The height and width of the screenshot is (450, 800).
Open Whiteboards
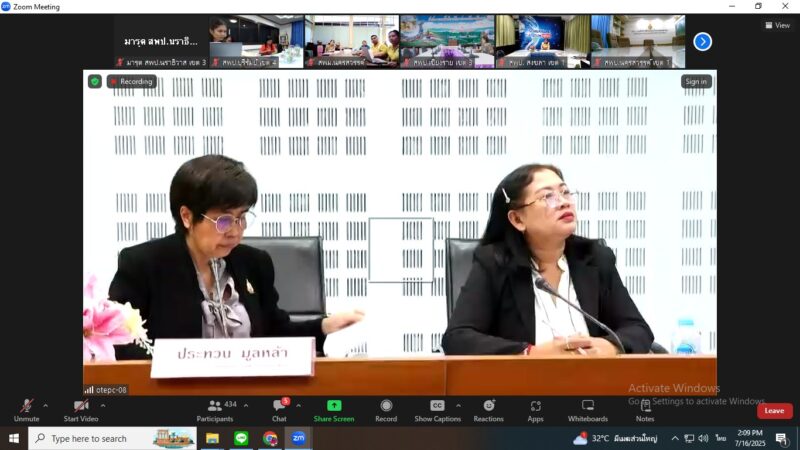[587, 409]
